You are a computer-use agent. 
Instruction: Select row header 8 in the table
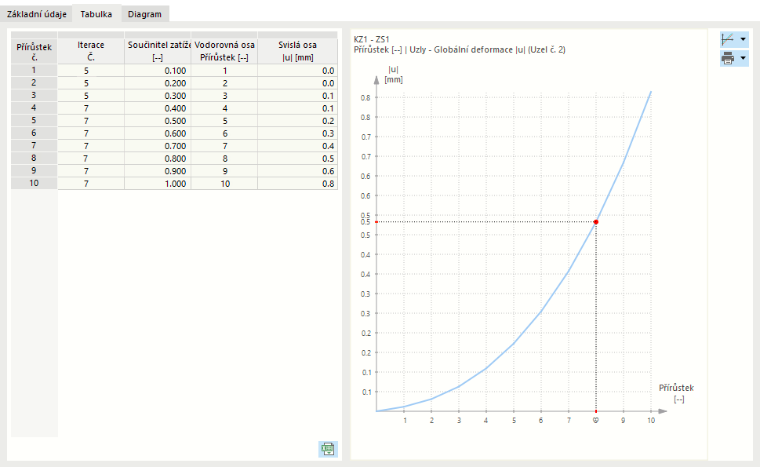pyautogui.click(x=34, y=159)
